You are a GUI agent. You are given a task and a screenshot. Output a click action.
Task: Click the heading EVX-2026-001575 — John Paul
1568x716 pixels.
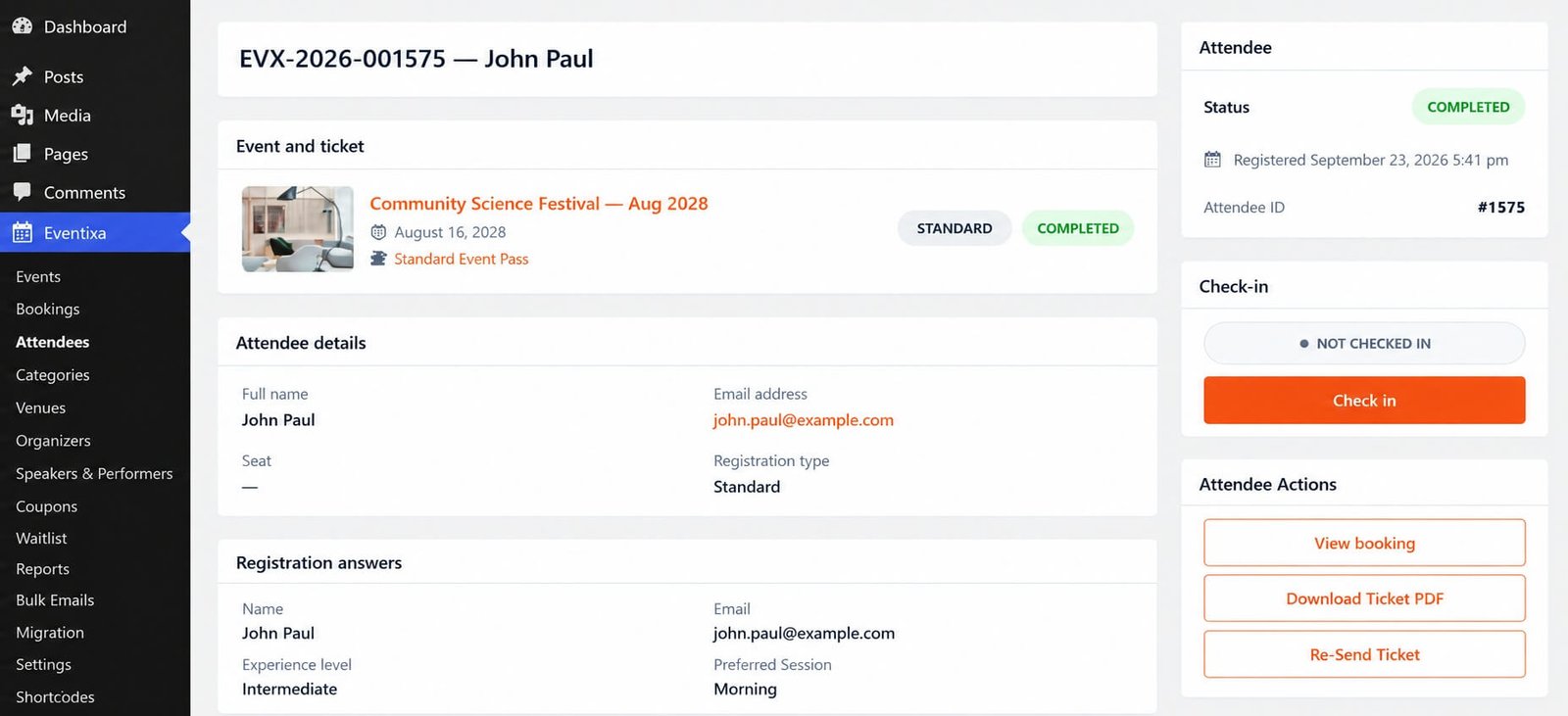click(416, 59)
